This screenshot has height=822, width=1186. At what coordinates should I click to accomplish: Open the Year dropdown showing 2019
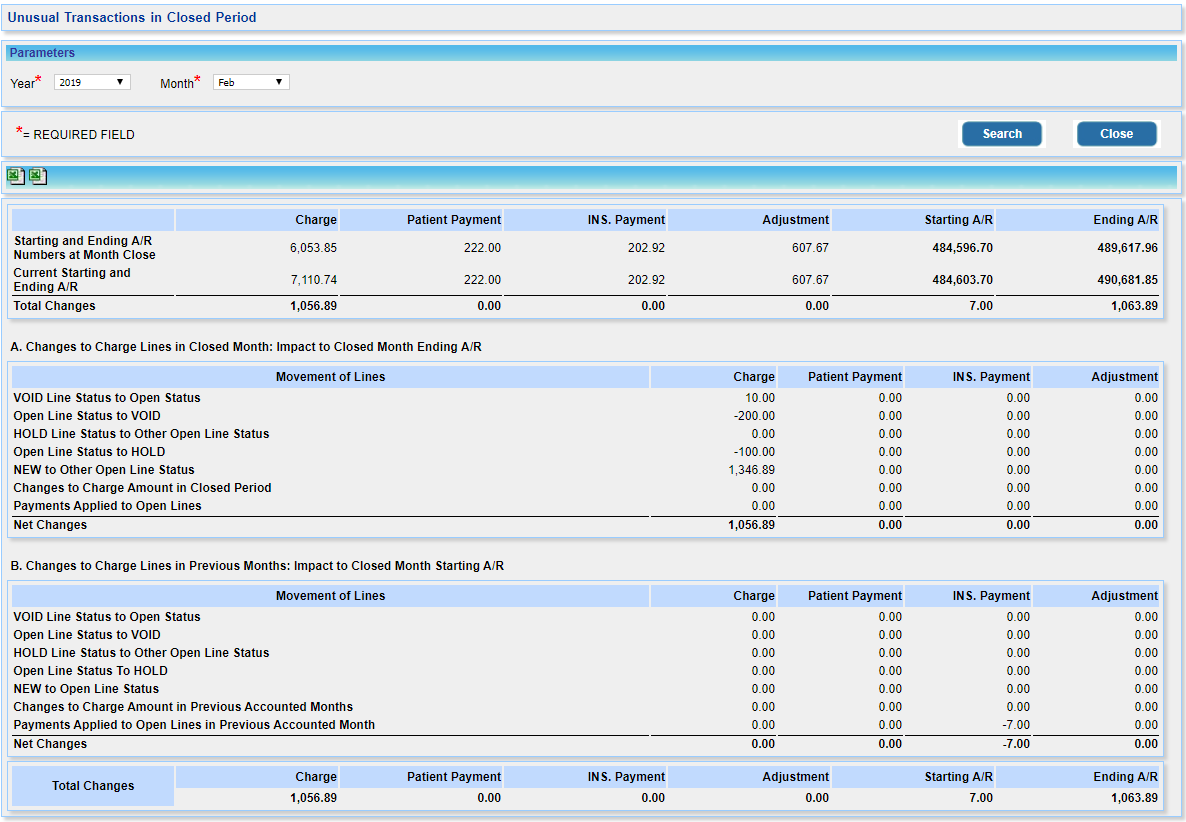pos(92,83)
